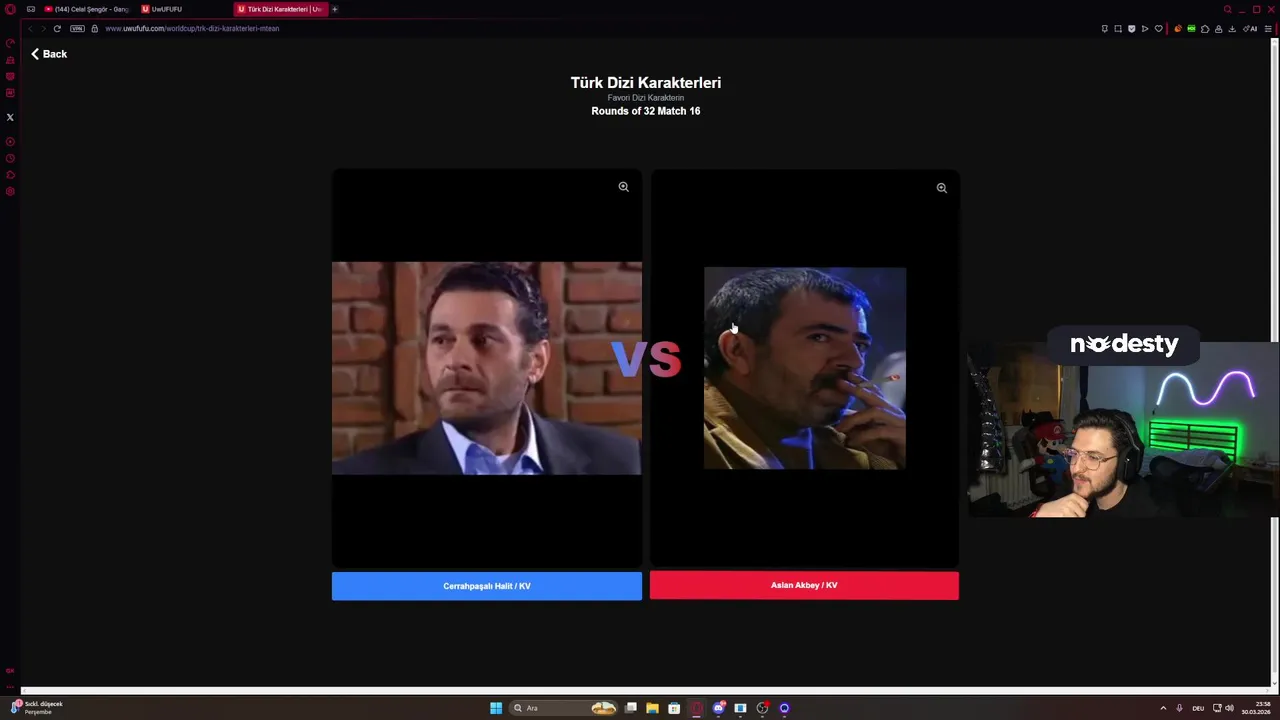Image resolution: width=1280 pixels, height=720 pixels.
Task: Search tabs with the magnifier icon
Action: coord(1227,9)
